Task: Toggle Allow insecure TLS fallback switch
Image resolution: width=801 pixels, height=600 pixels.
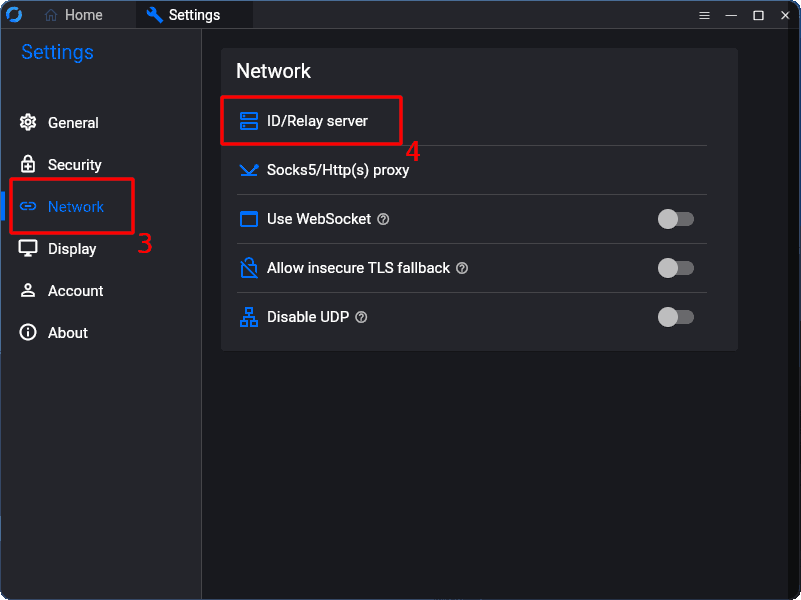Action: click(x=675, y=268)
